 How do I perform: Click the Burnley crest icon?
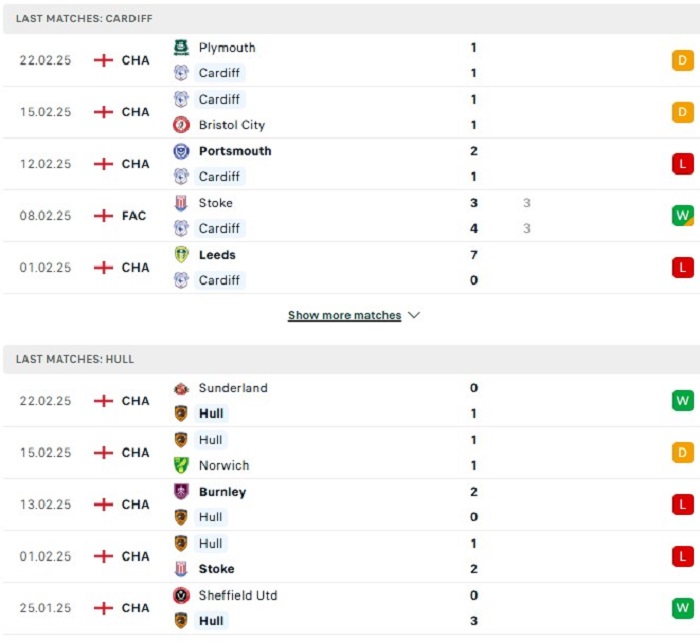tap(181, 492)
